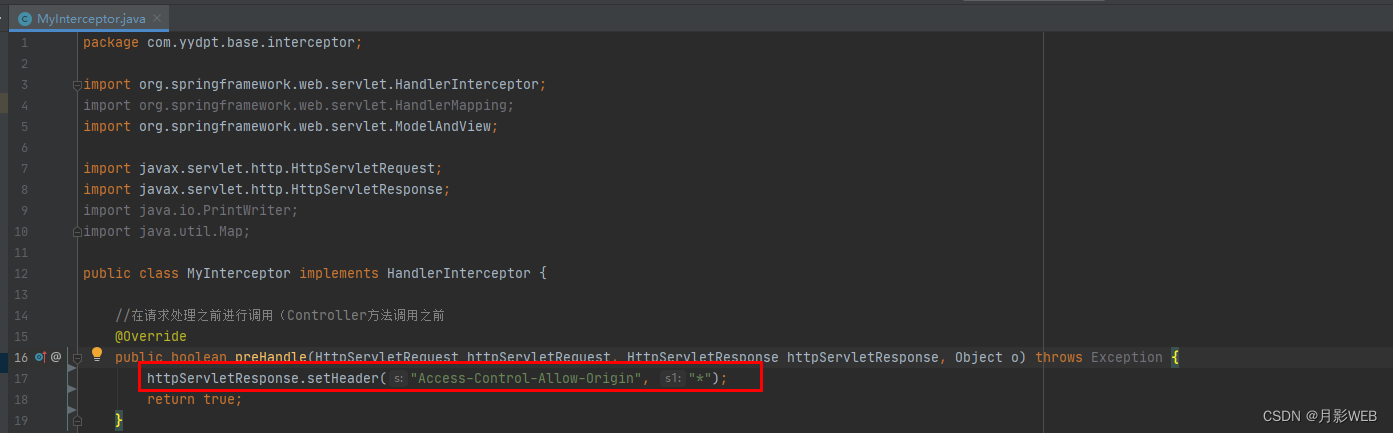Collapse the imports fold marker at line 3

(77, 85)
